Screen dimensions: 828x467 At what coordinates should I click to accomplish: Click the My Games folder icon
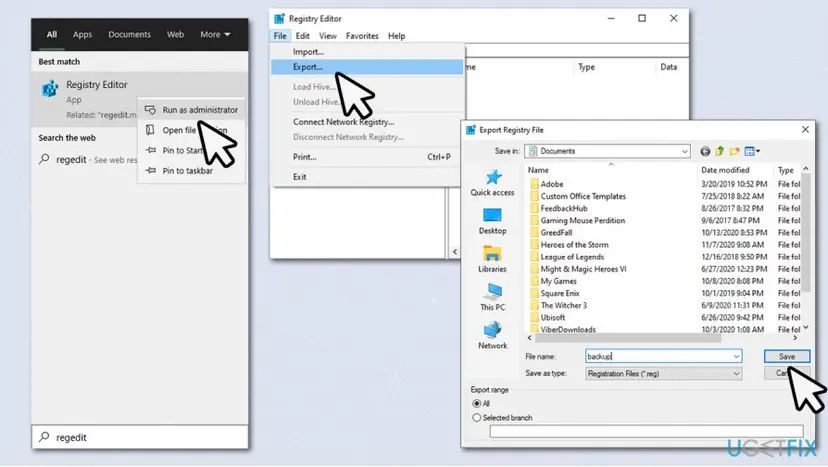click(534, 281)
